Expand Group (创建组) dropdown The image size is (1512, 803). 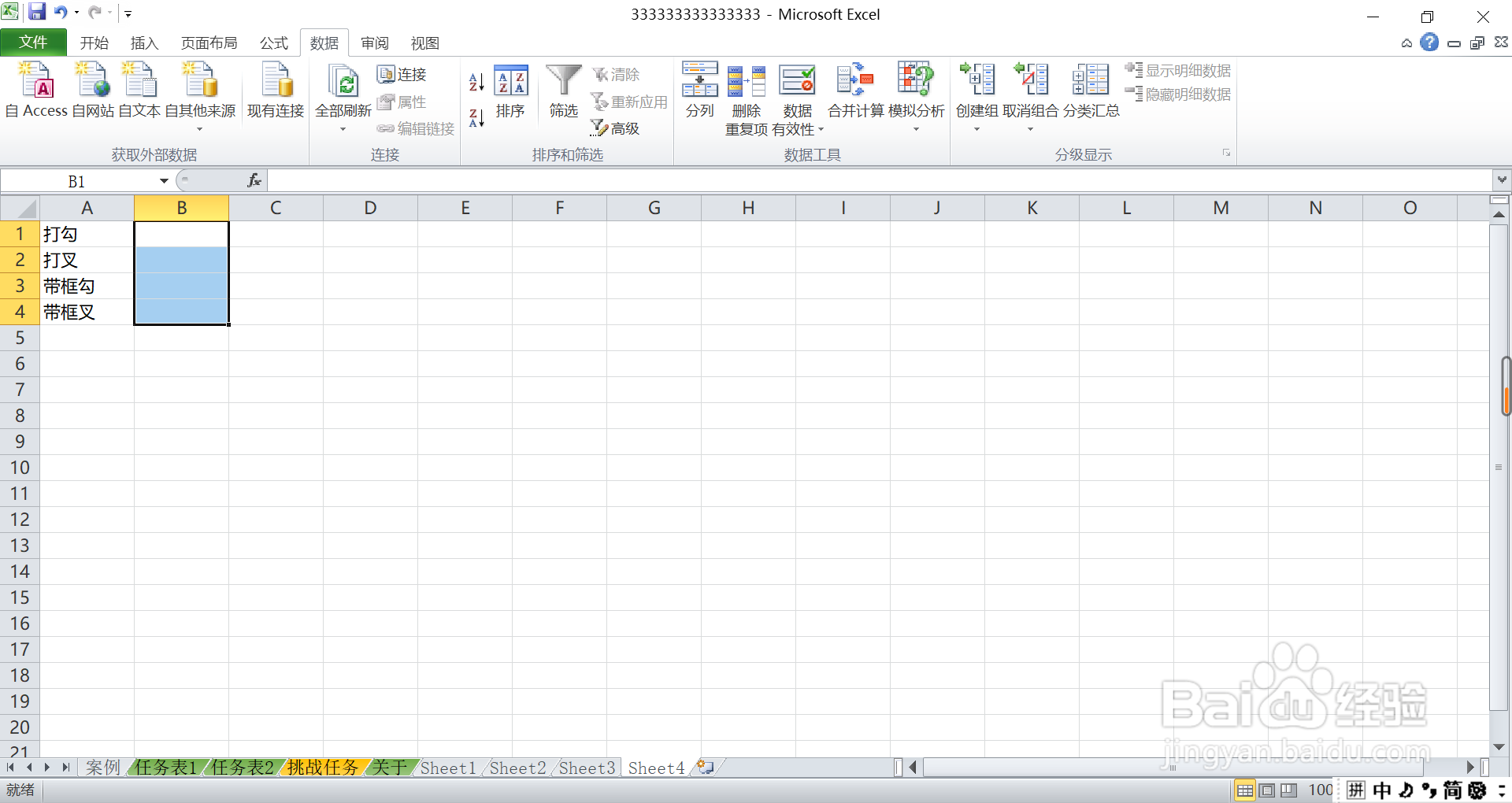976,129
